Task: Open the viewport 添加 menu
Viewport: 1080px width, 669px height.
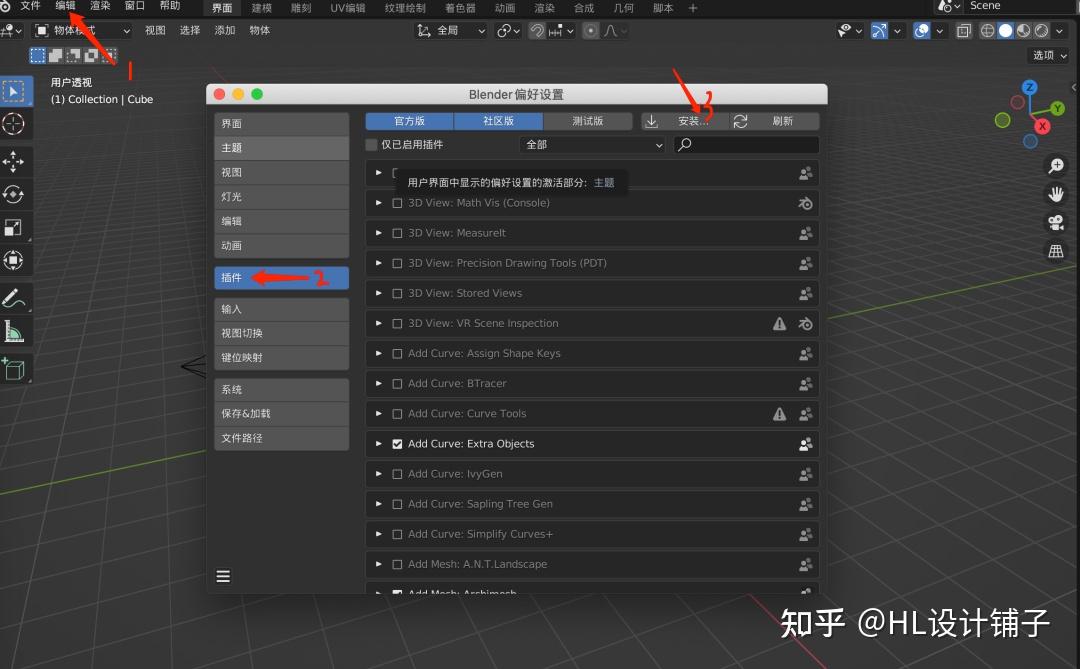Action: click(x=225, y=31)
